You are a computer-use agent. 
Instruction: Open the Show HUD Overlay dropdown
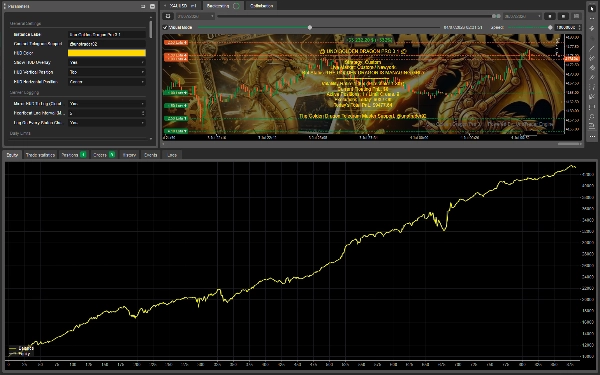click(x=107, y=62)
